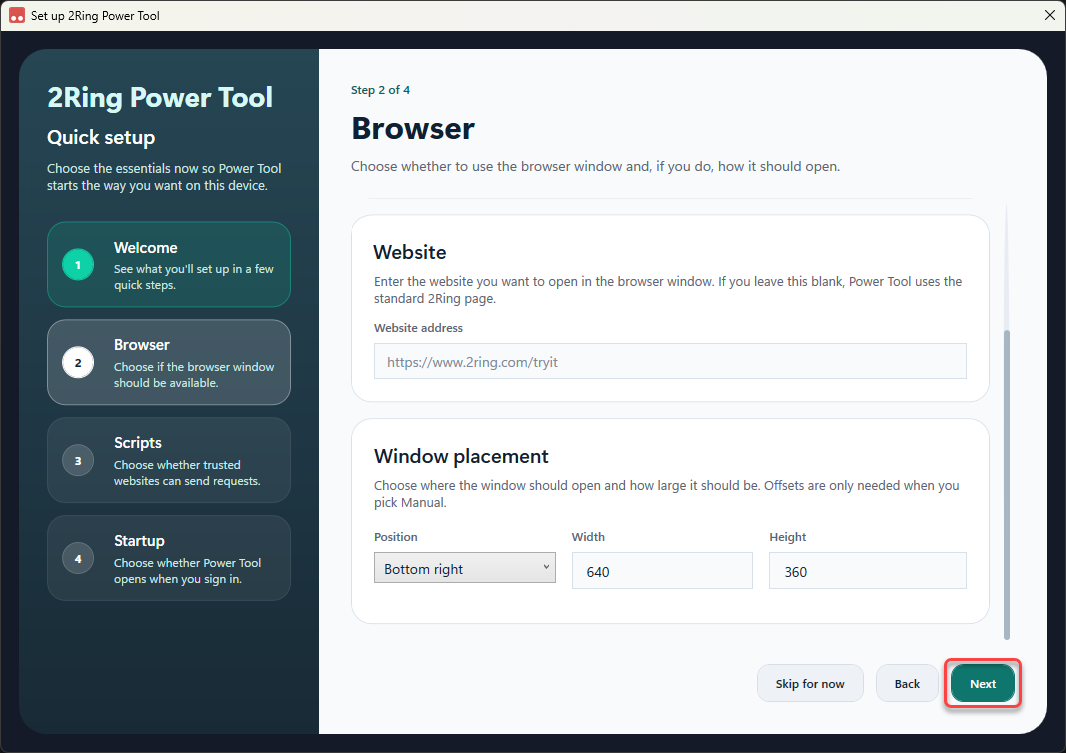This screenshot has height=753, width=1066.
Task: Click the Back button
Action: 907,684
